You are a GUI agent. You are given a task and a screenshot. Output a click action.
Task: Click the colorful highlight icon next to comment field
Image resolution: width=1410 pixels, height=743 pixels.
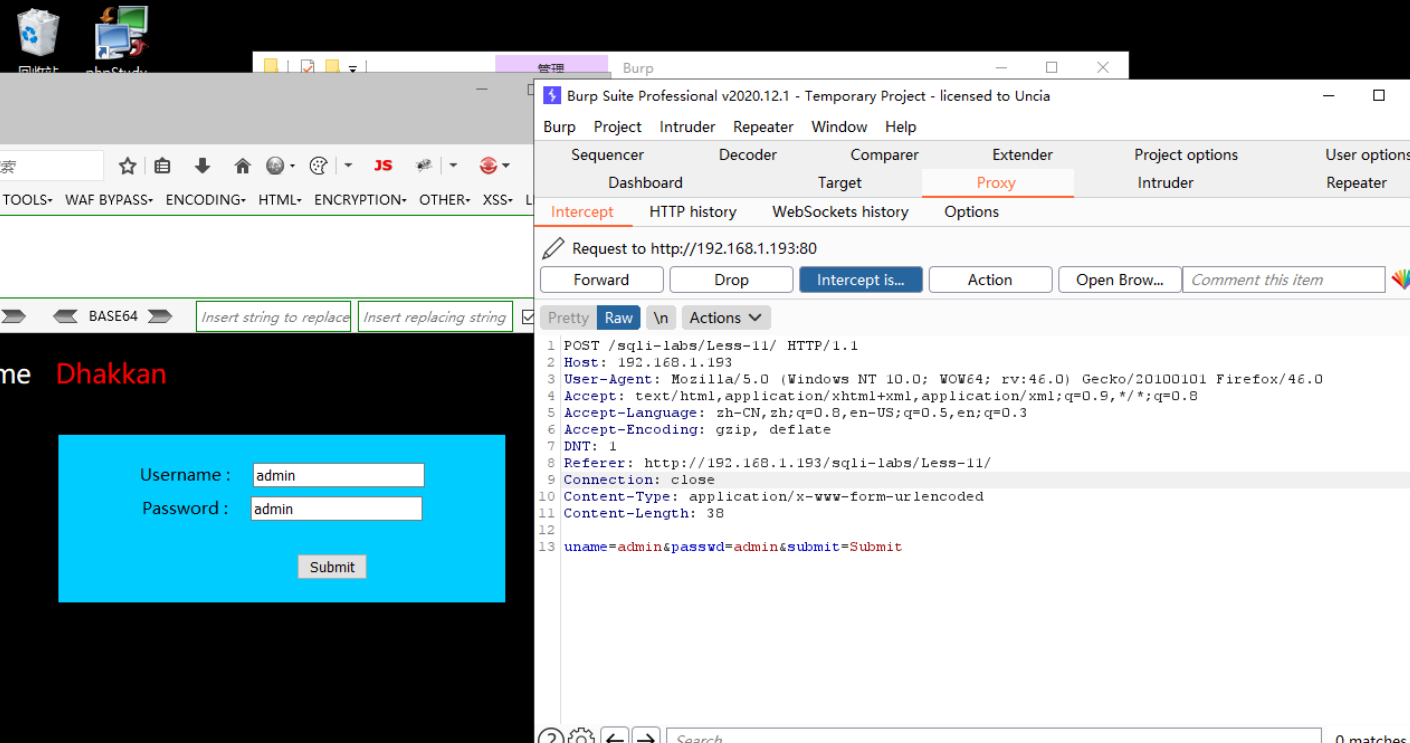[1400, 280]
